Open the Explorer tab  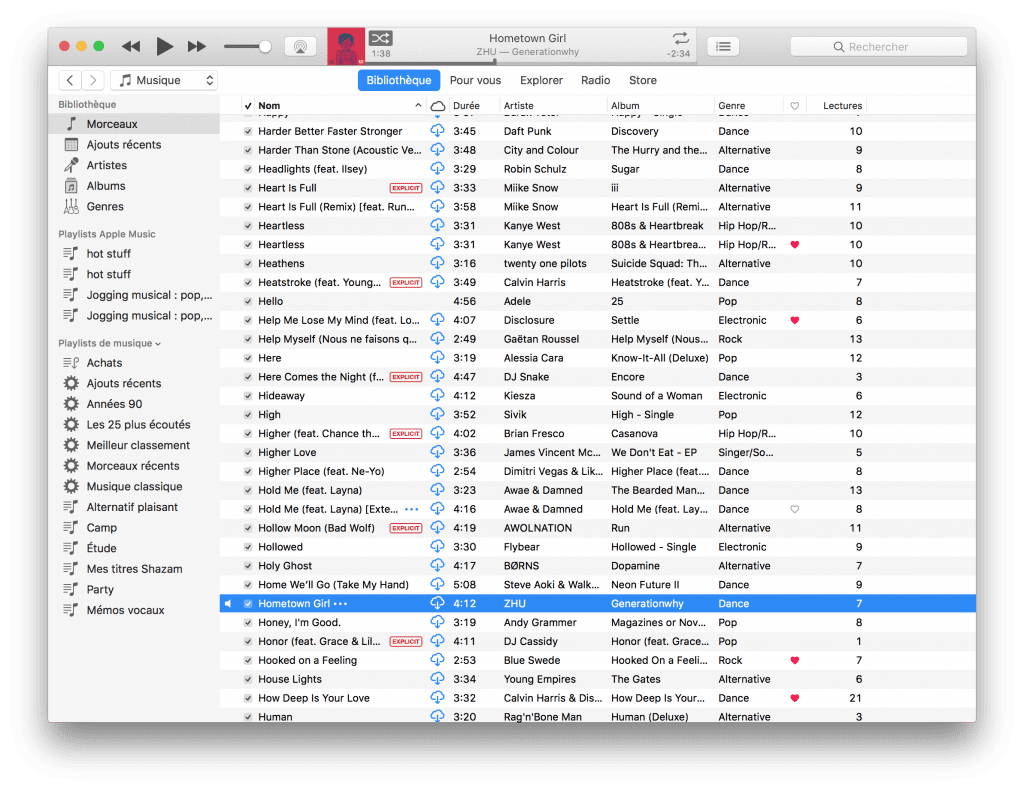[541, 80]
